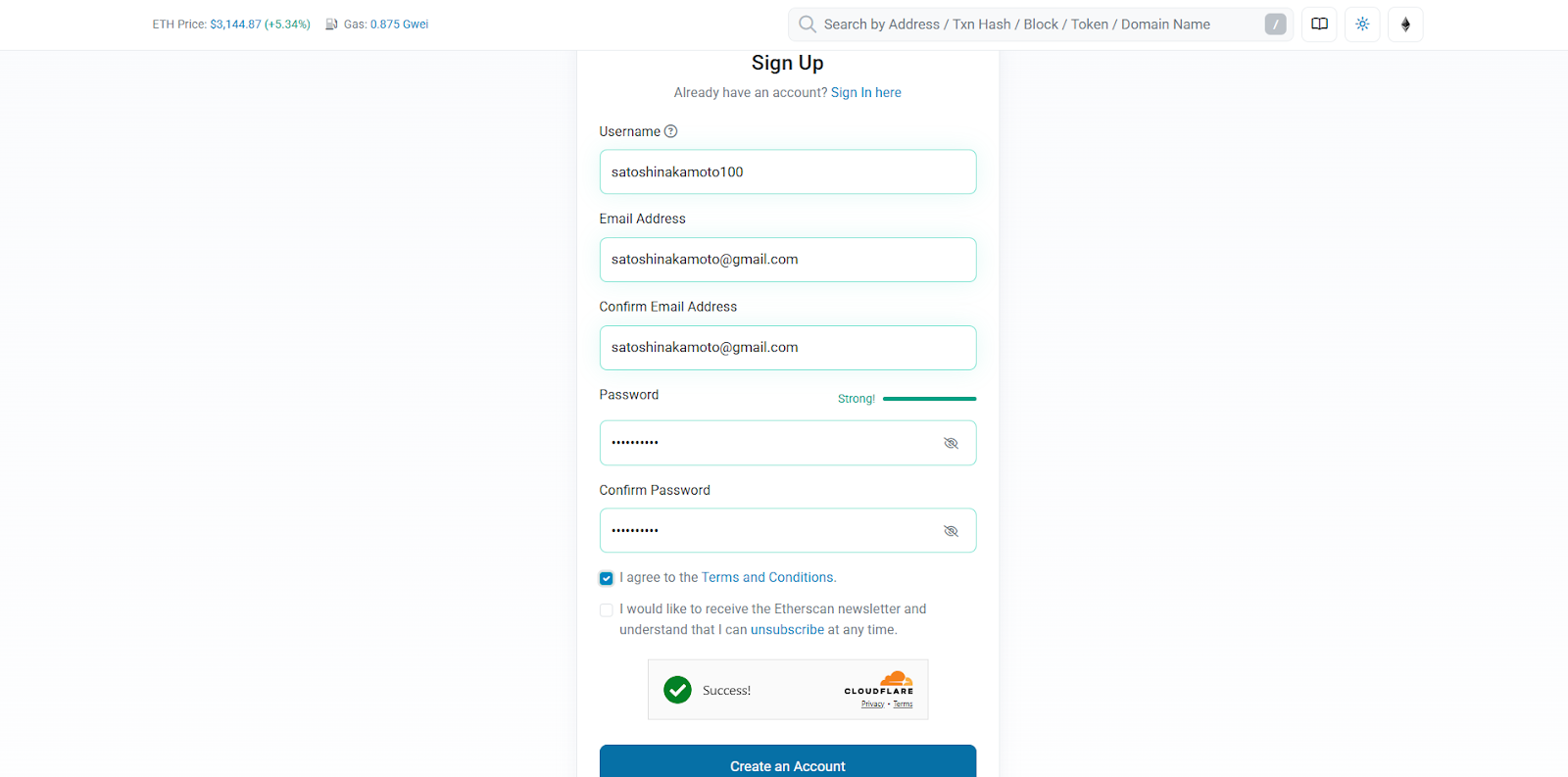1568x777 pixels.
Task: Focus the Username input field
Action: [787, 172]
